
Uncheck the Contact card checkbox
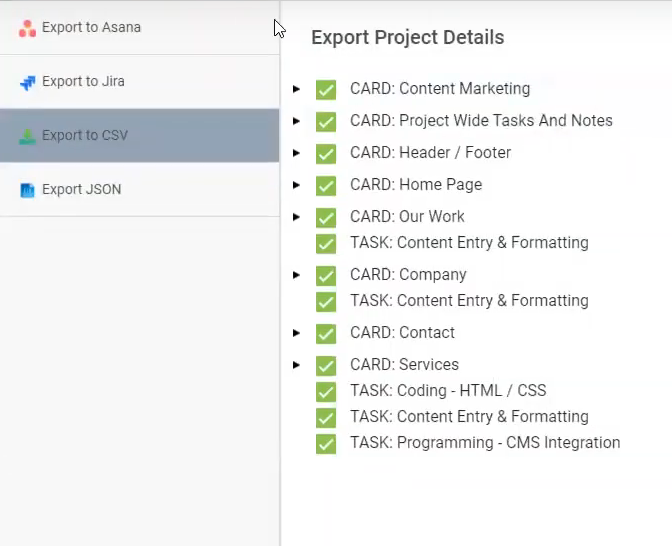point(326,333)
